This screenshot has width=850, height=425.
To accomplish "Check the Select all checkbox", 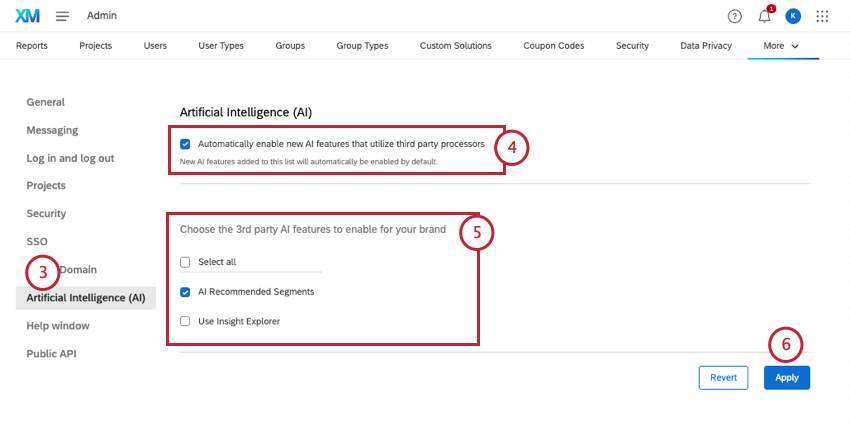I will point(185,262).
